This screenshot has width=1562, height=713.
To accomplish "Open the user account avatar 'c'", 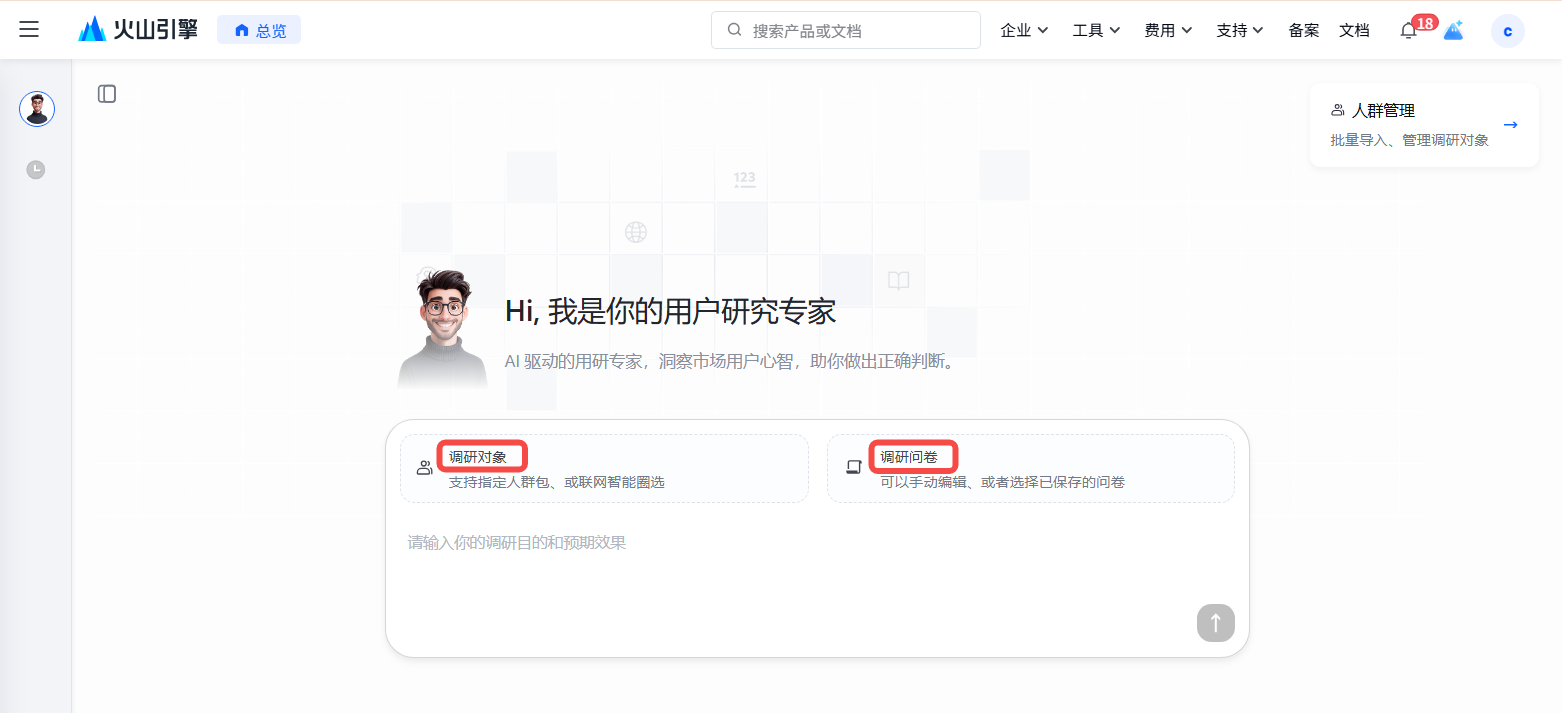I will (x=1507, y=31).
